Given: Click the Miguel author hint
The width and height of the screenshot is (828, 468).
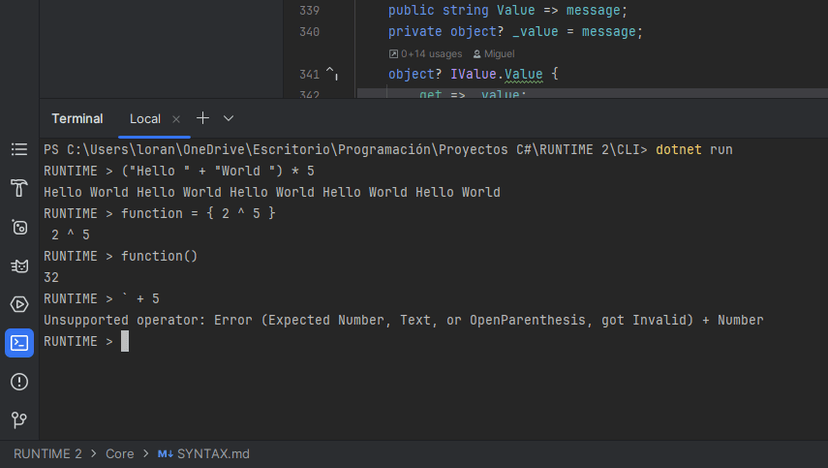Looking at the screenshot, I should [x=493, y=53].
